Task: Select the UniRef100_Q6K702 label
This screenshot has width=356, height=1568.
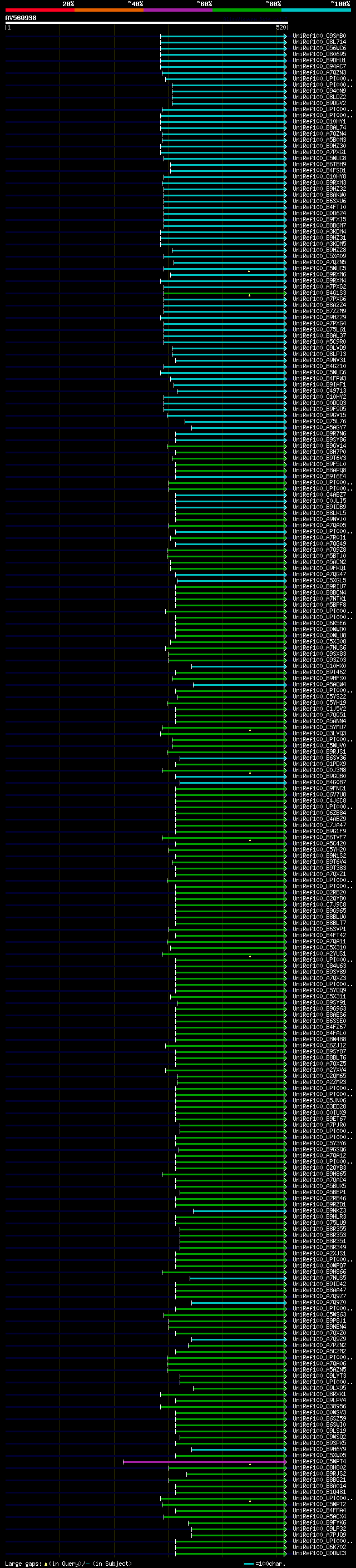Action: [x=319, y=1547]
